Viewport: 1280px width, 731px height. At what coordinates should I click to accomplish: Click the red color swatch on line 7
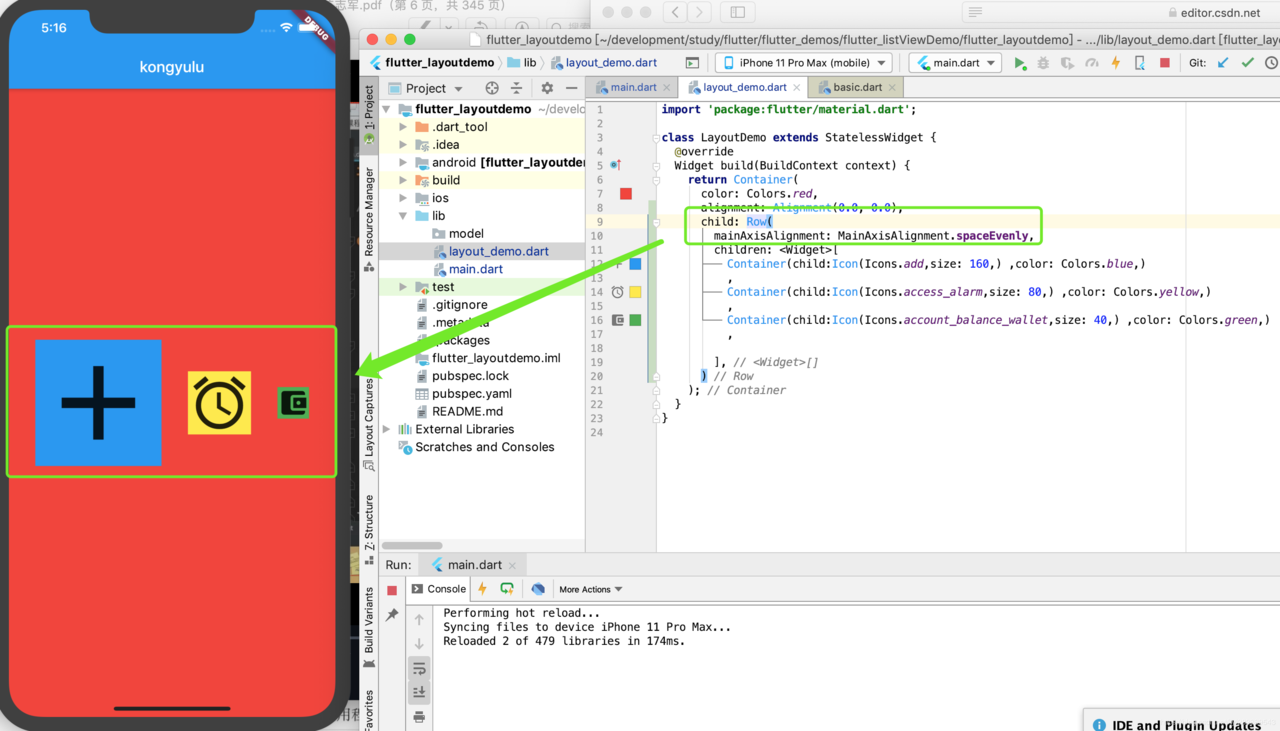click(626, 194)
